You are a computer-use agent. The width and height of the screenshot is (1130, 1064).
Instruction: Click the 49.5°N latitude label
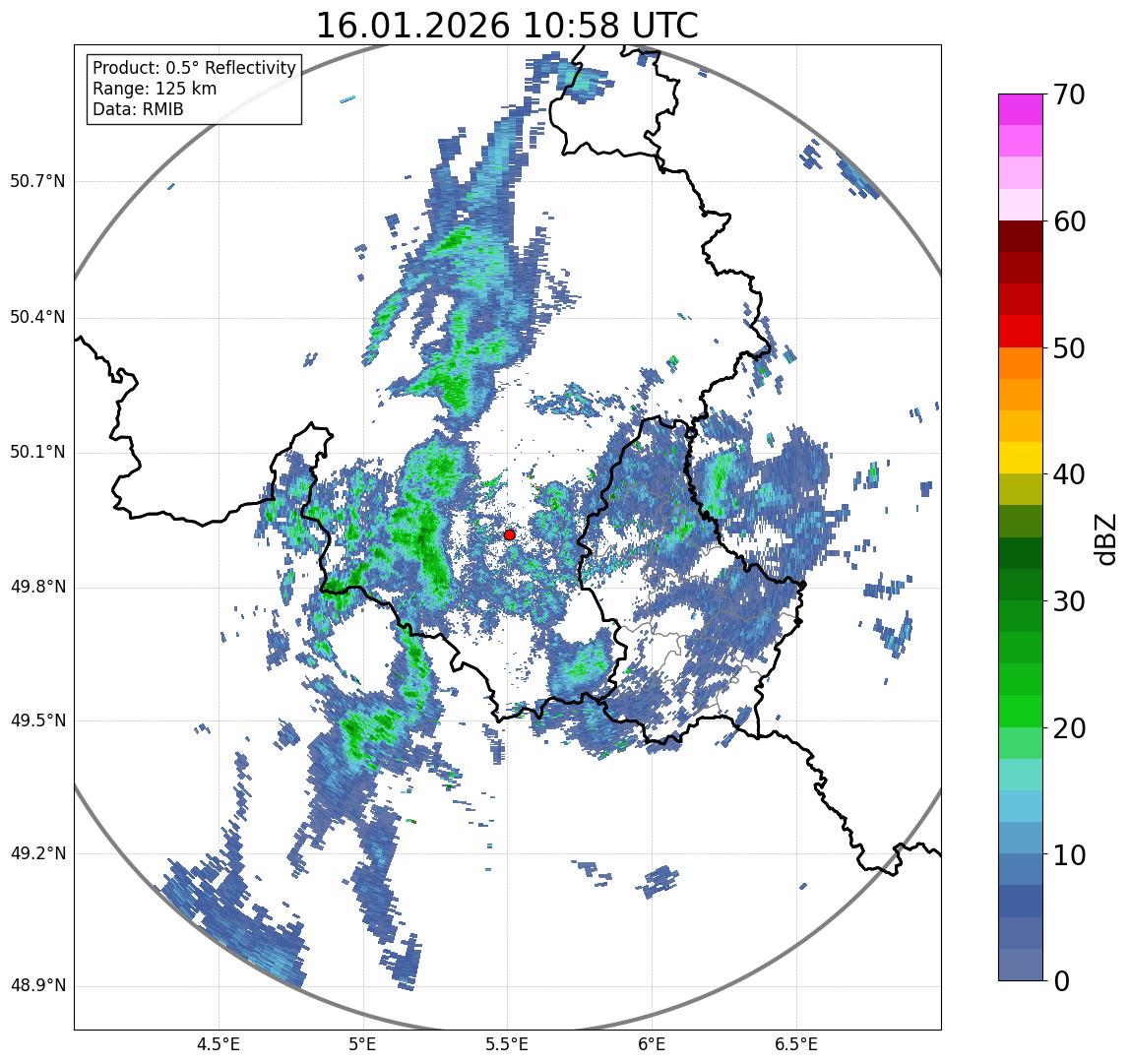(36, 720)
